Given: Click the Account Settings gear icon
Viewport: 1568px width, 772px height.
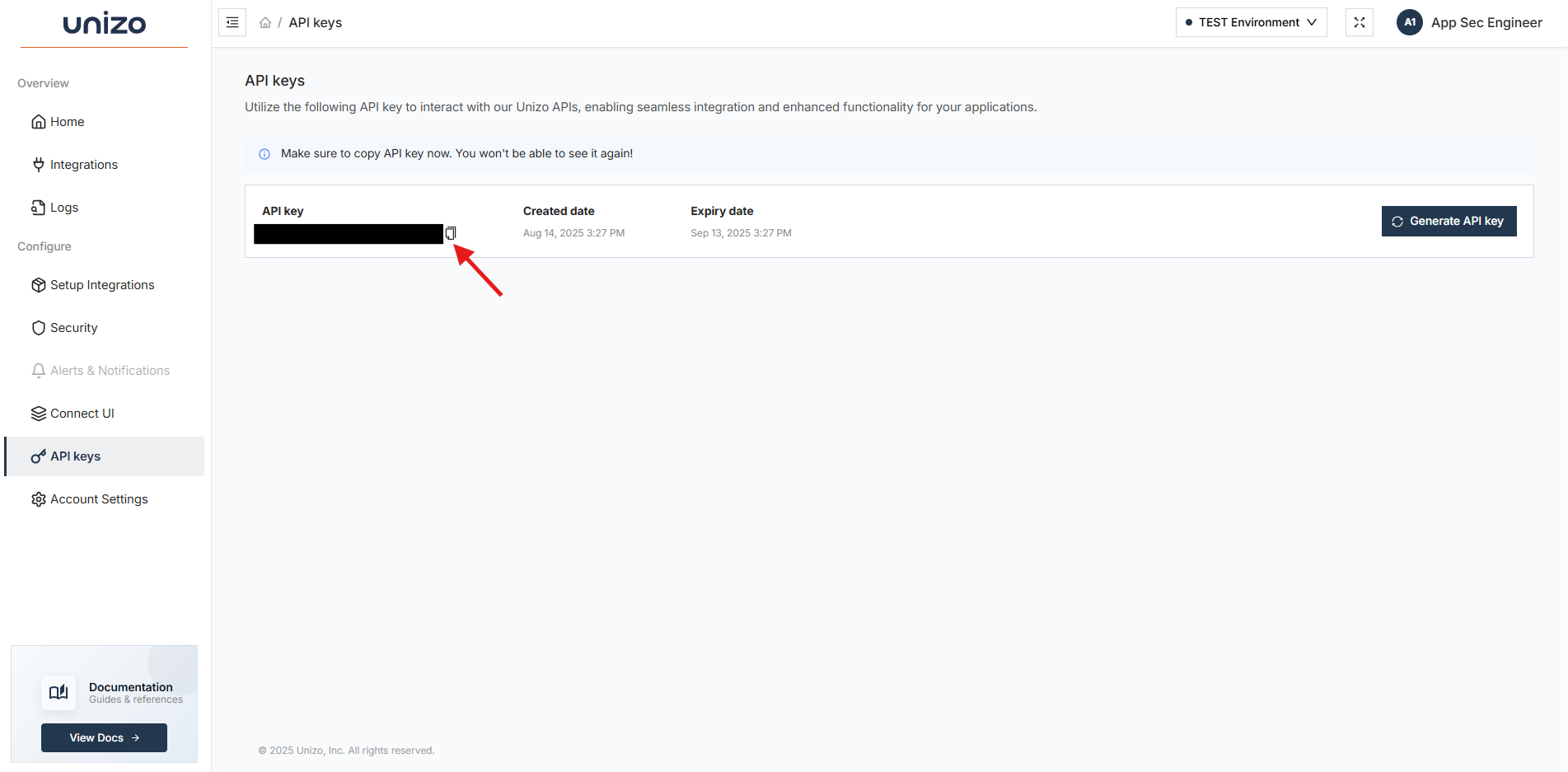Looking at the screenshot, I should 38,498.
